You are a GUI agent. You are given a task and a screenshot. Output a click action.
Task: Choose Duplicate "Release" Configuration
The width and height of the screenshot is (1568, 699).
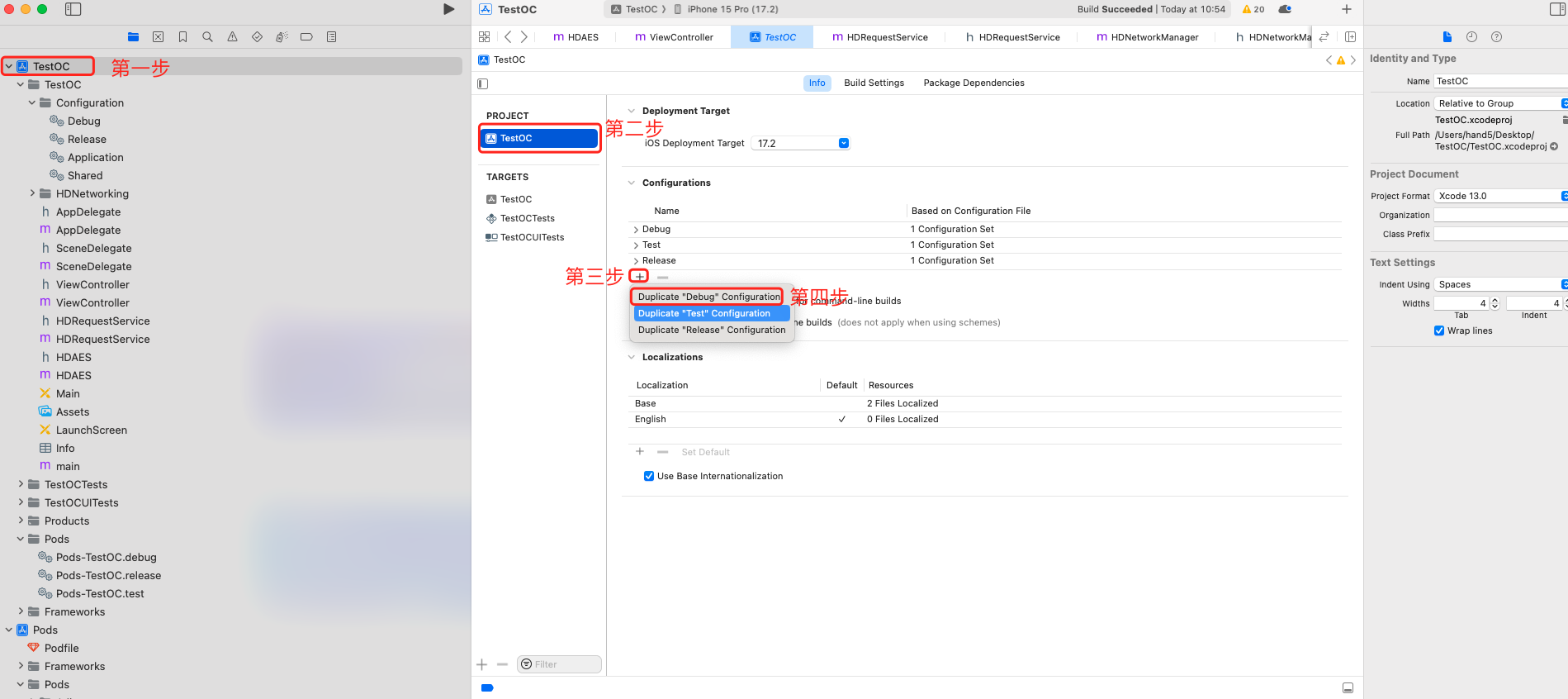(712, 330)
